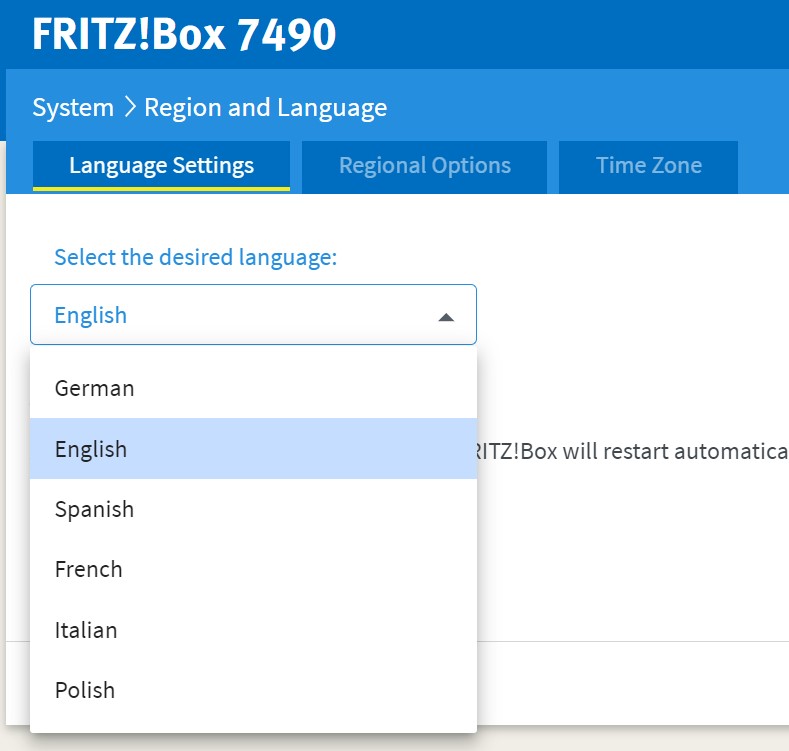Switch to the Regional Options tab
The width and height of the screenshot is (789, 751).
[424, 166]
